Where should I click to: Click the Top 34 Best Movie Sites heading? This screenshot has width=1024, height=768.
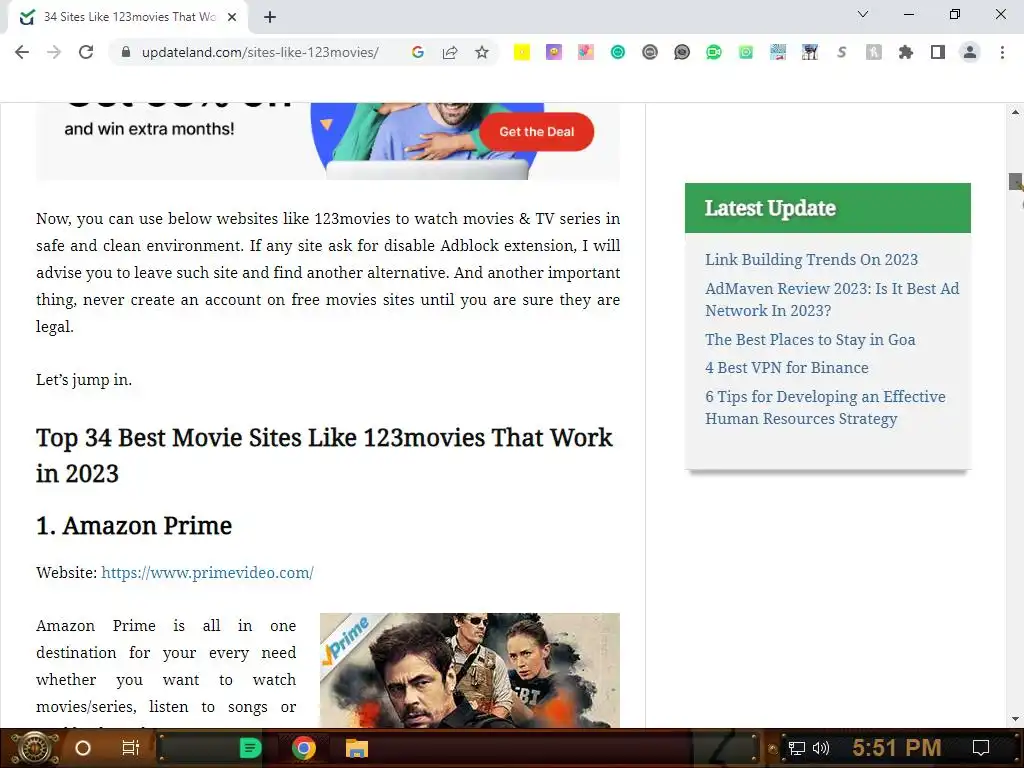click(x=324, y=455)
